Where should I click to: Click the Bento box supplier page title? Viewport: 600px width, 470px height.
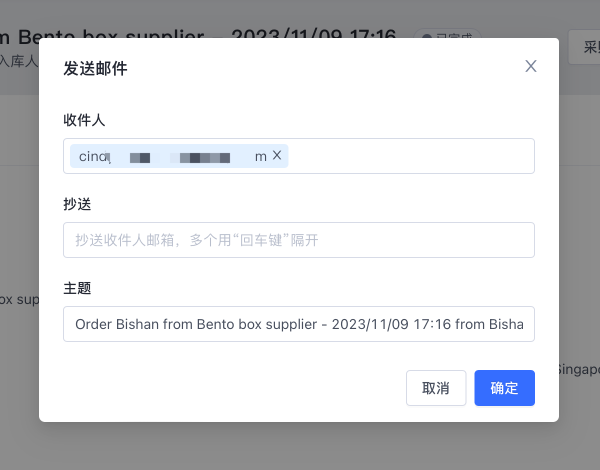pyautogui.click(x=102, y=34)
